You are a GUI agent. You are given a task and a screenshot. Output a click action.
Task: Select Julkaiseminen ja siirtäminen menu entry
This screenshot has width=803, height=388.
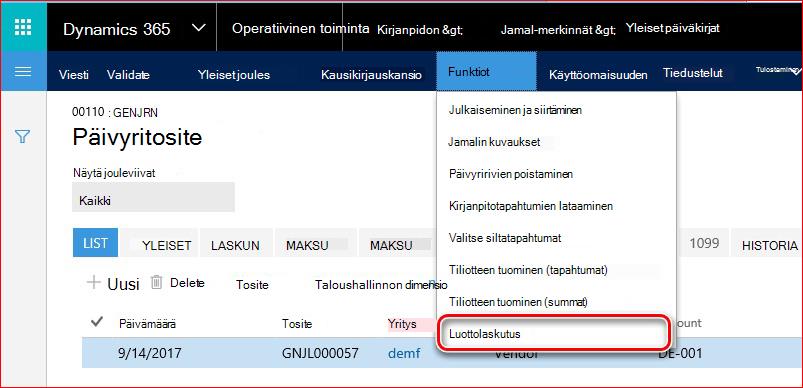pos(515,110)
